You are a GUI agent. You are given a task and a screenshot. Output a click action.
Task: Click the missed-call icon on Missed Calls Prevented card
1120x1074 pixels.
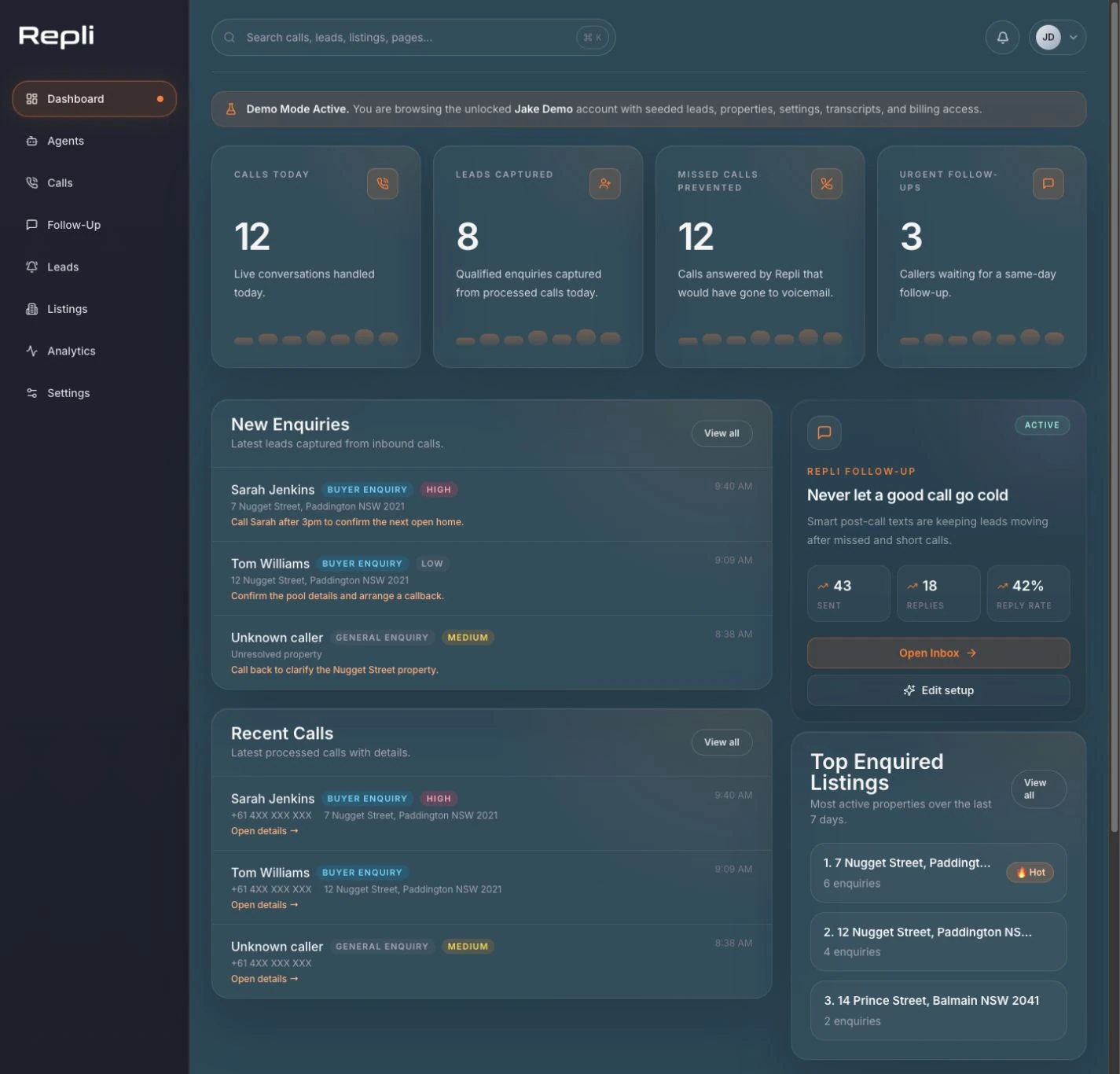click(x=826, y=183)
